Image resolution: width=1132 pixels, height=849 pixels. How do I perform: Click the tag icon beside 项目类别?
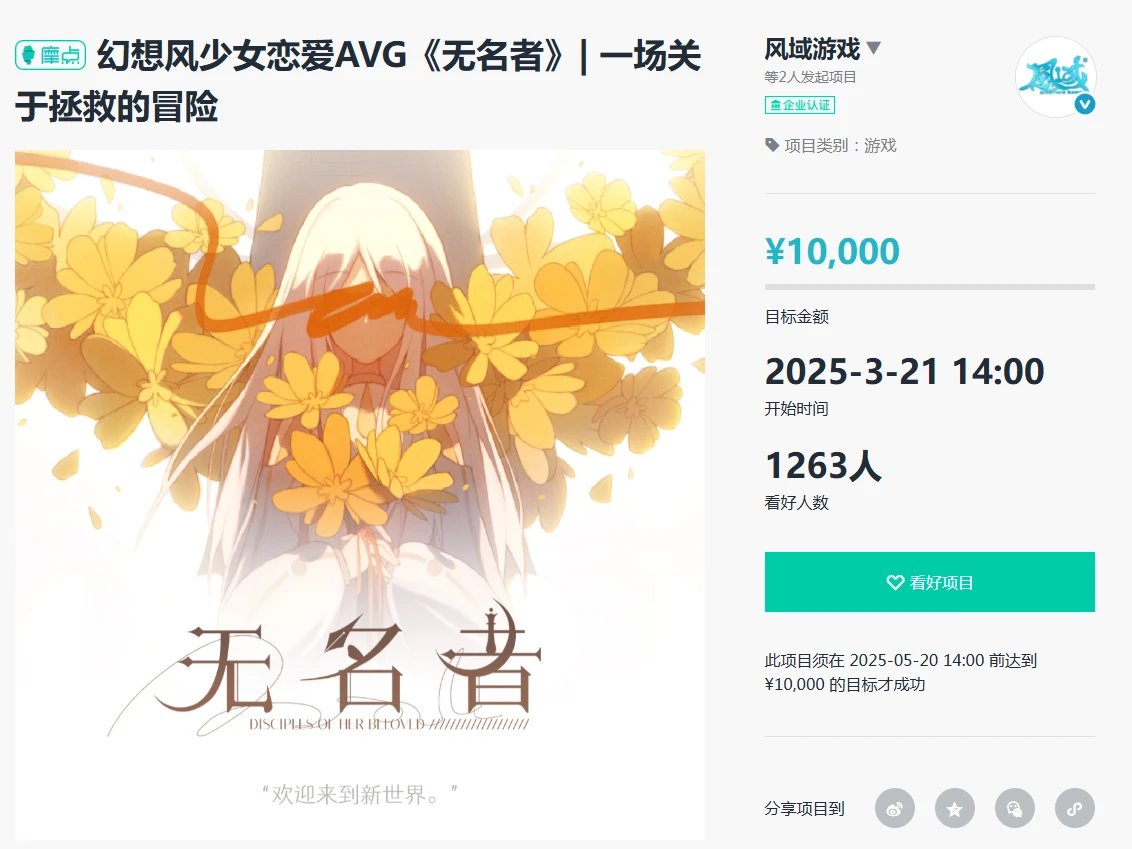[x=772, y=145]
